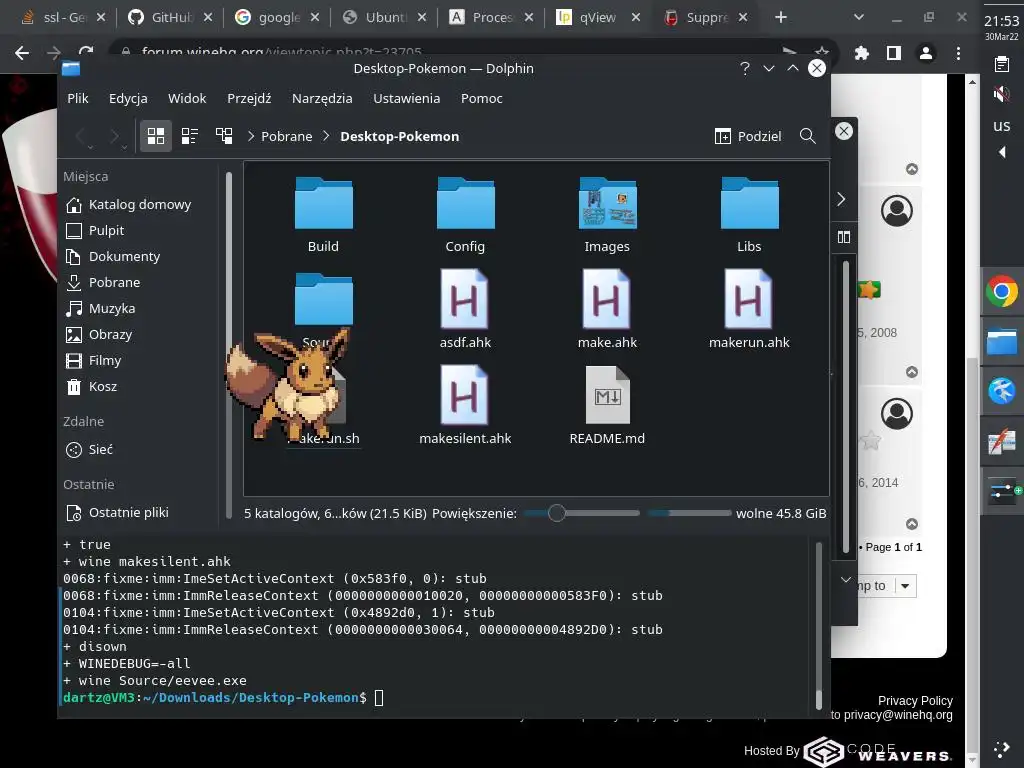Open the file manager panel launcher
Screen dimensions: 1024x768
point(1002,342)
